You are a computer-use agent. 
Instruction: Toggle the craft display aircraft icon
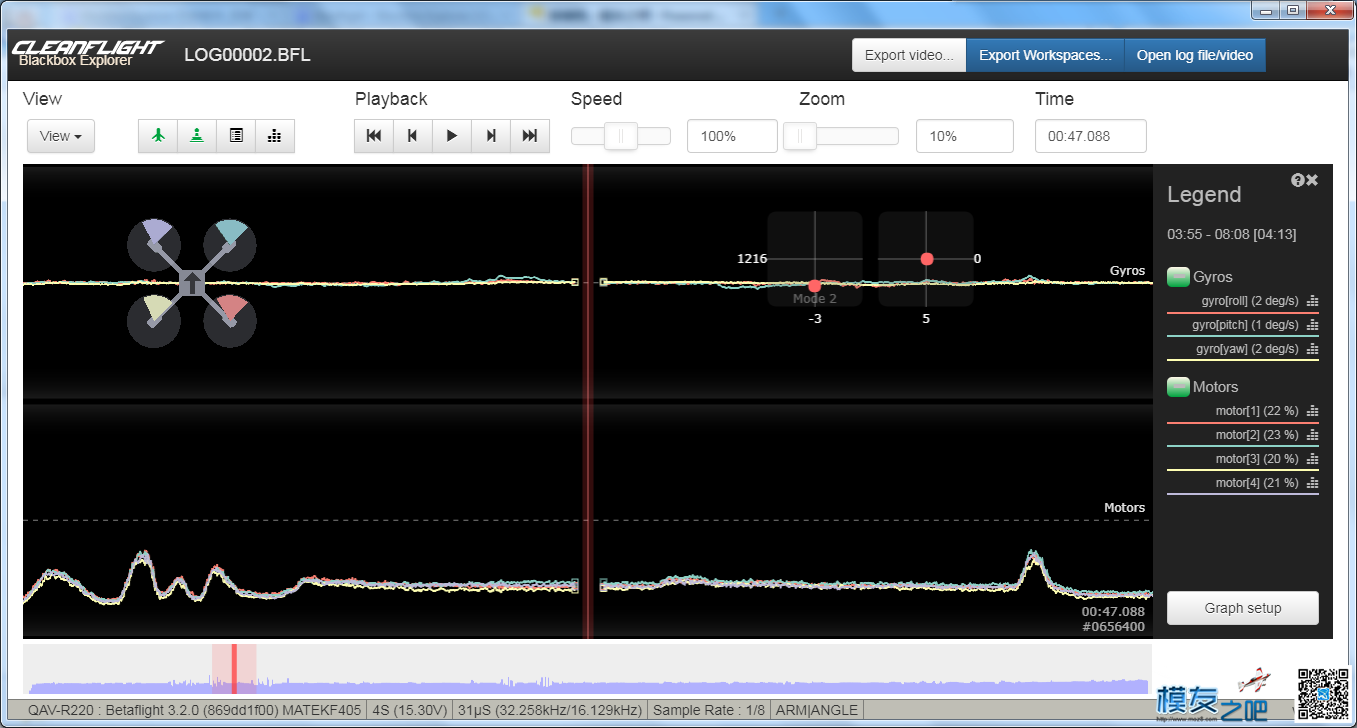[158, 136]
